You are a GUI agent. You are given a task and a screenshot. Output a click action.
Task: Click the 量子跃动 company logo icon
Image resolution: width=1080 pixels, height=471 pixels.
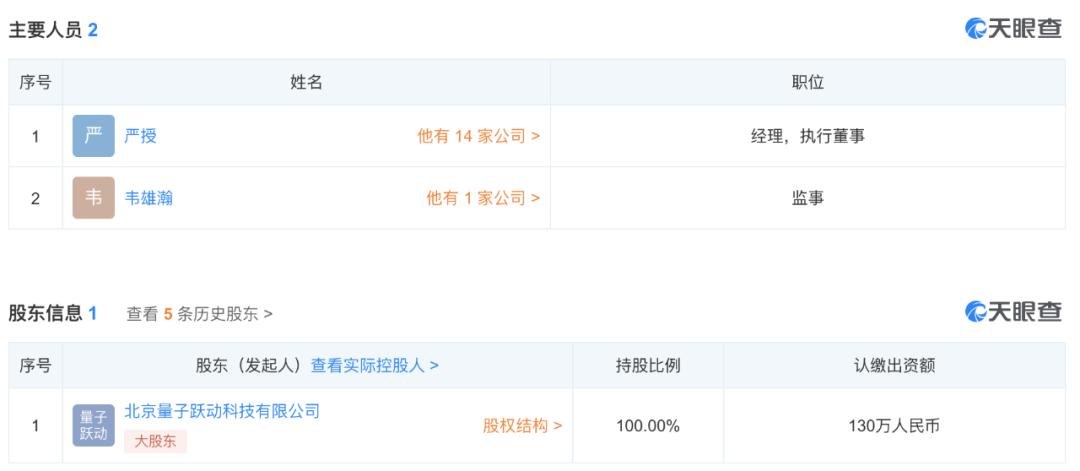pyautogui.click(x=94, y=426)
